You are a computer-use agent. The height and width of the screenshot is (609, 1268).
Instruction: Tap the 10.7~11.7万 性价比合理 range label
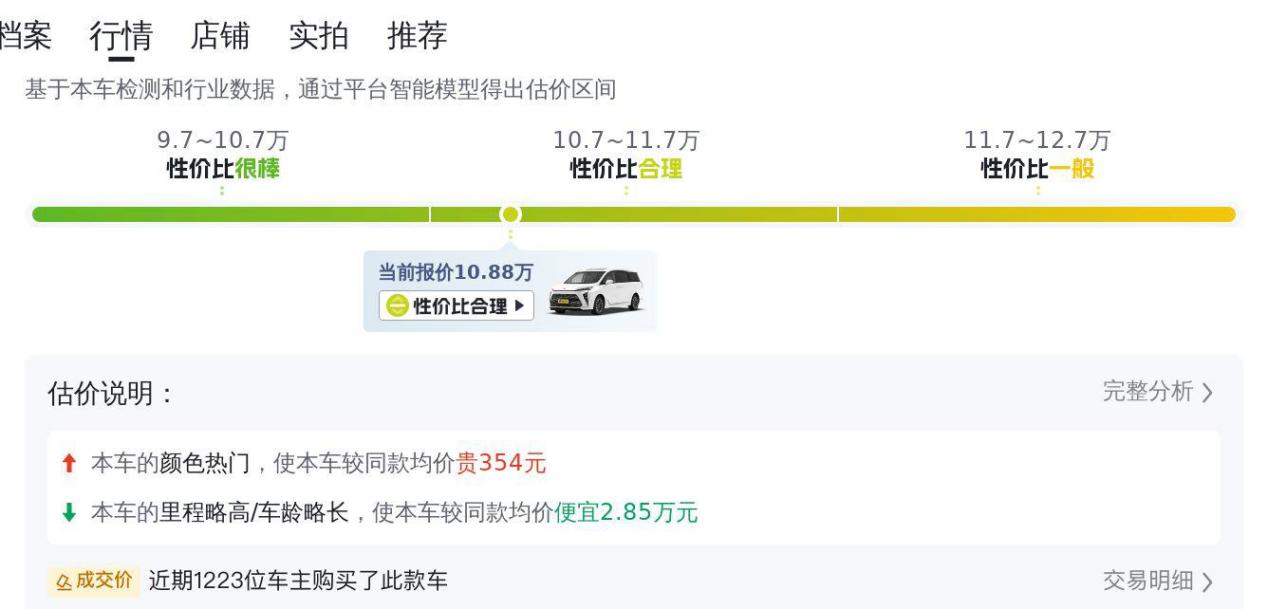pyautogui.click(x=626, y=155)
